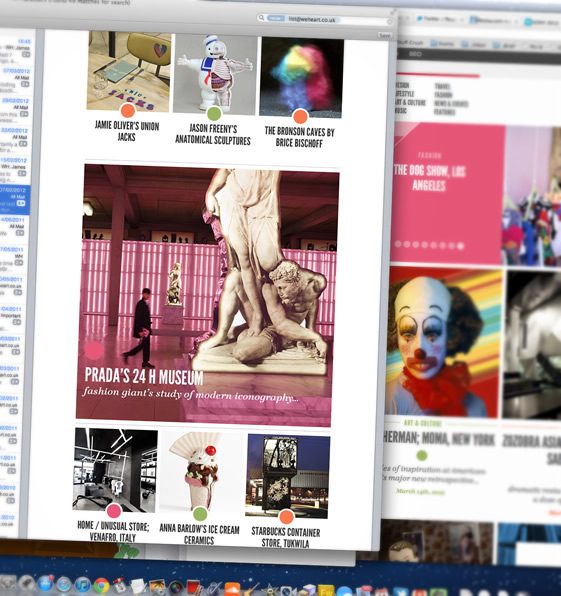
Task: Open the Venafro unusual store thumbnail
Action: 115,470
